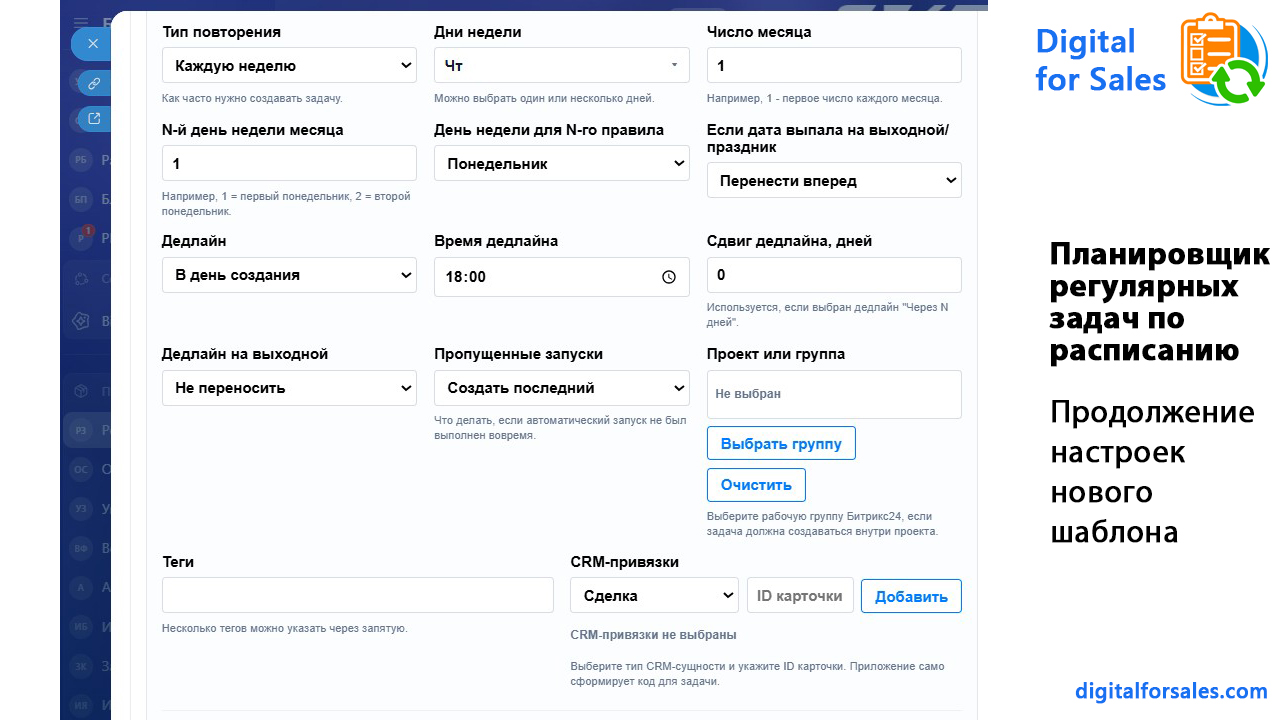The width and height of the screenshot is (1280, 720).
Task: Open Пропущенные запуски dropdown
Action: (x=562, y=388)
